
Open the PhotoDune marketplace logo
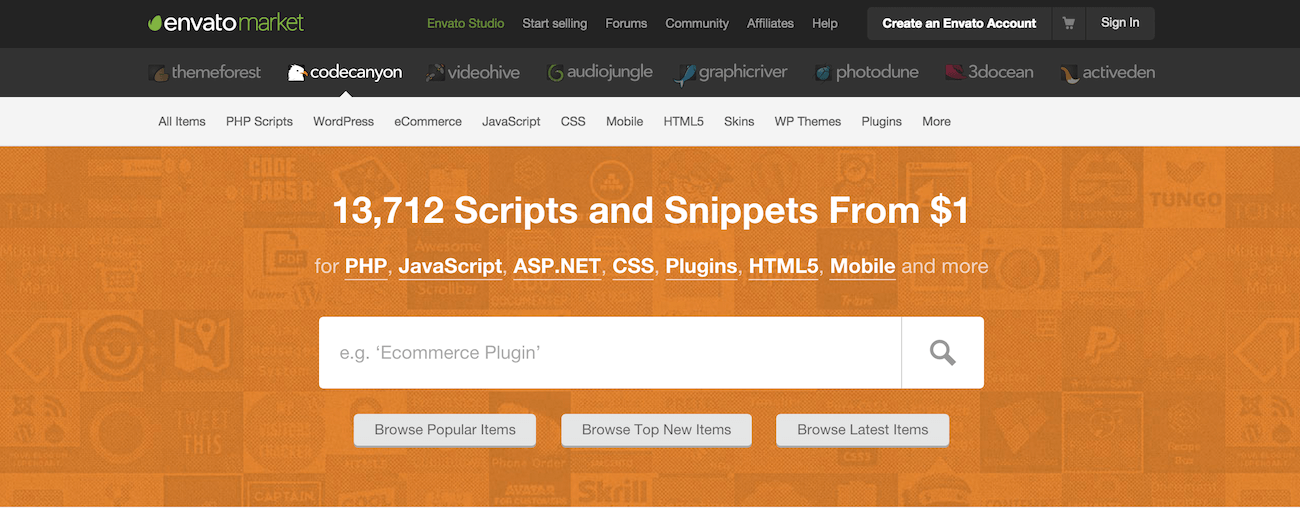click(x=866, y=72)
